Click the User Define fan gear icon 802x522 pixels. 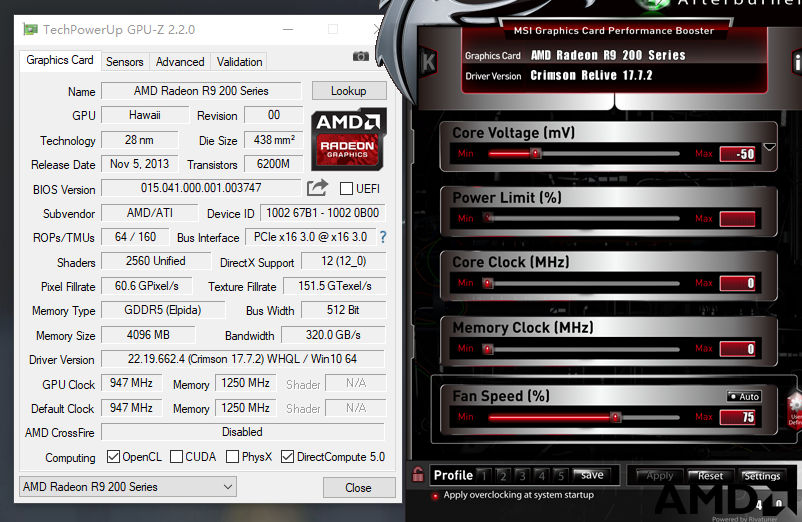click(794, 407)
